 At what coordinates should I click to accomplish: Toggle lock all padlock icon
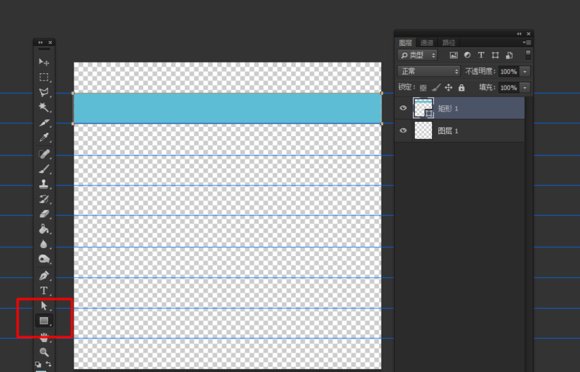pos(461,88)
